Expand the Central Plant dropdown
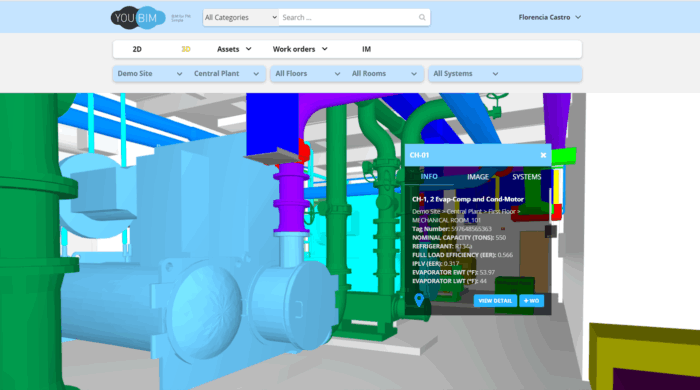The width and height of the screenshot is (700, 390). [x=226, y=74]
